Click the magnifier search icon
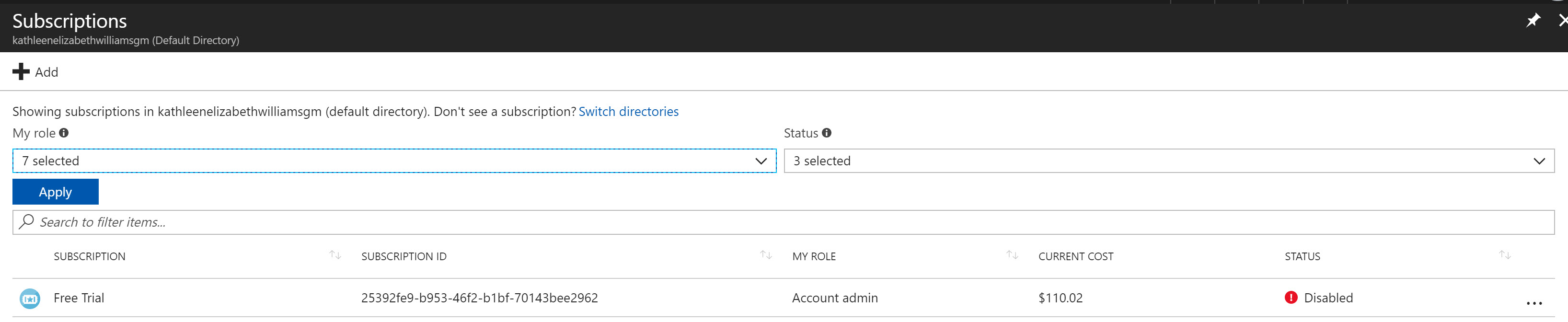Screen dimensions: 1568x322 tap(26, 221)
